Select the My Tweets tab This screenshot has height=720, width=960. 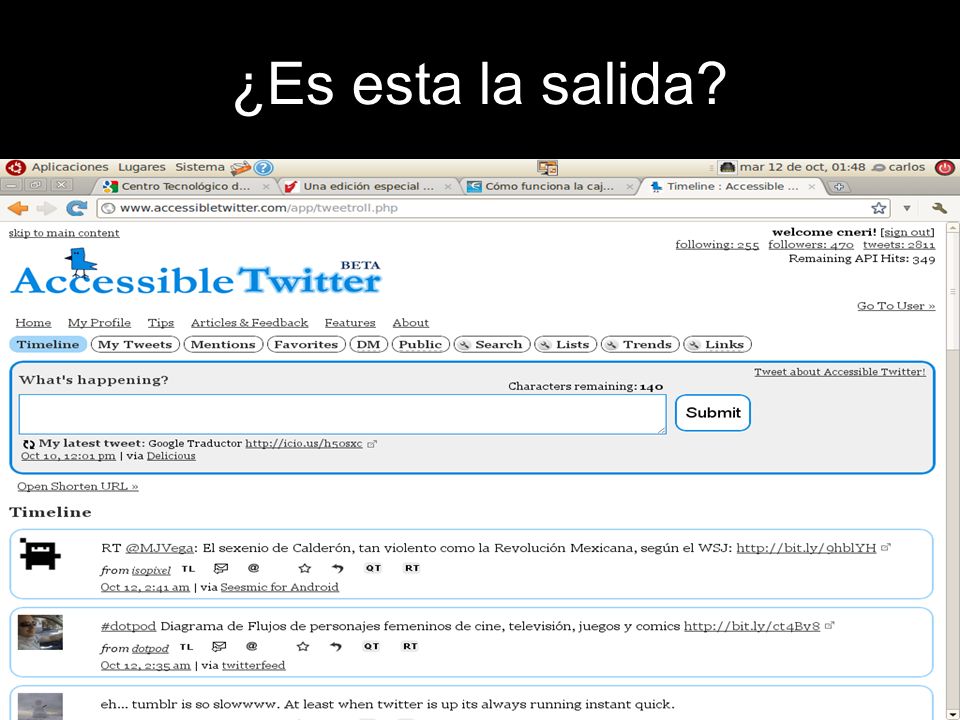pos(135,344)
